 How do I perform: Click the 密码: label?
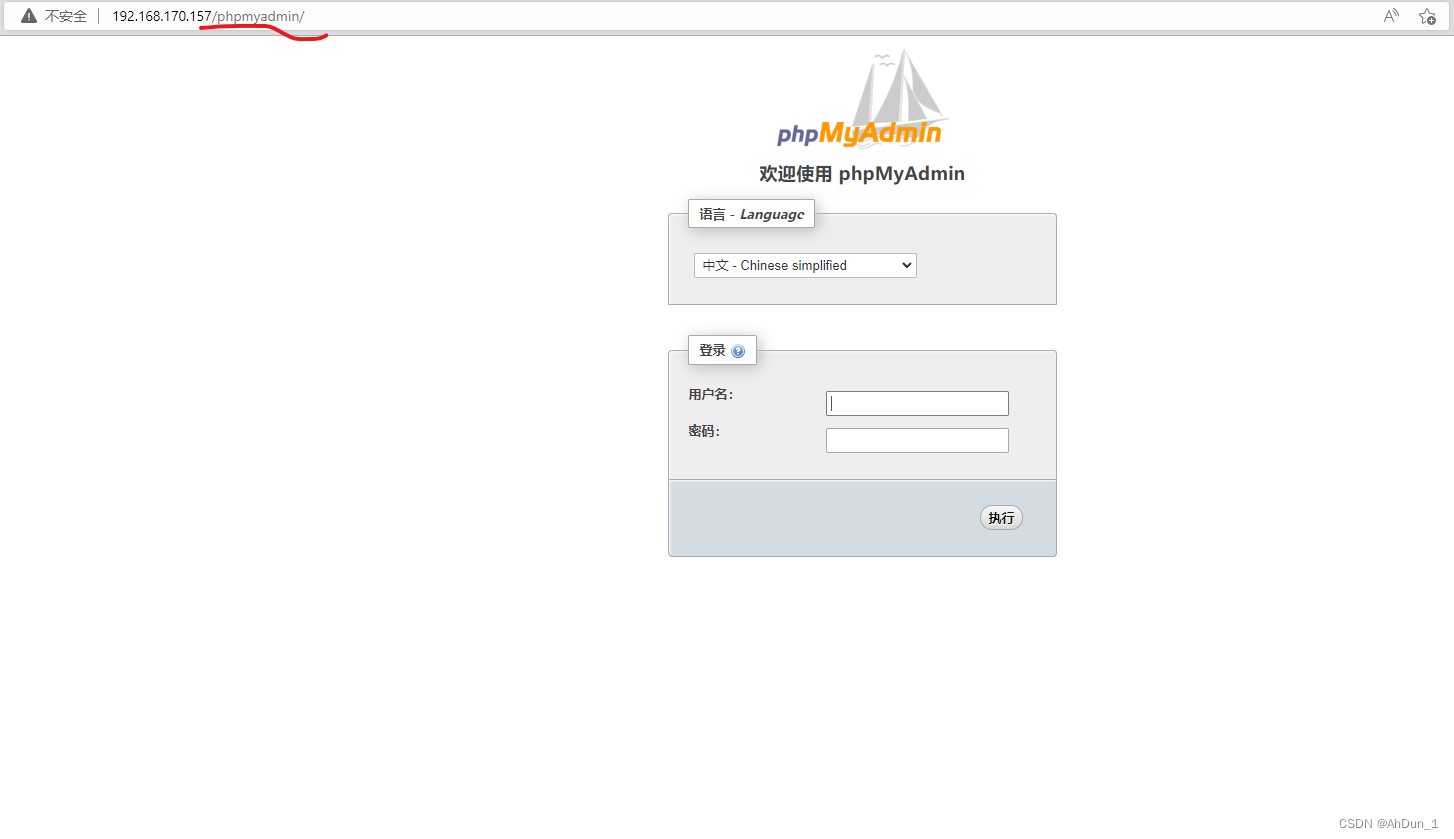coord(704,431)
